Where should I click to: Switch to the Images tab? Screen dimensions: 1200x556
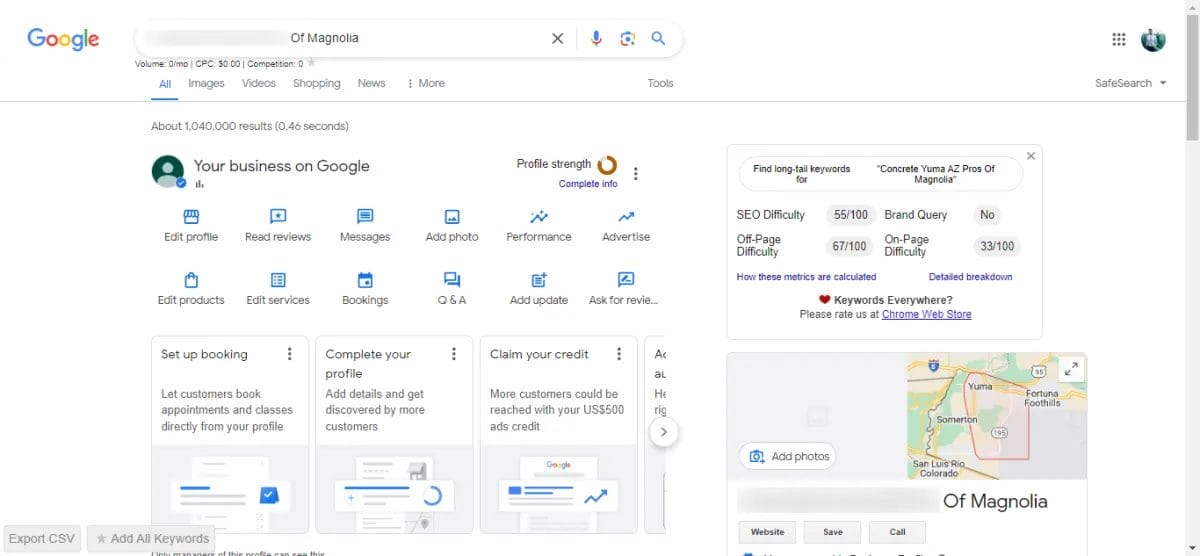coord(206,83)
